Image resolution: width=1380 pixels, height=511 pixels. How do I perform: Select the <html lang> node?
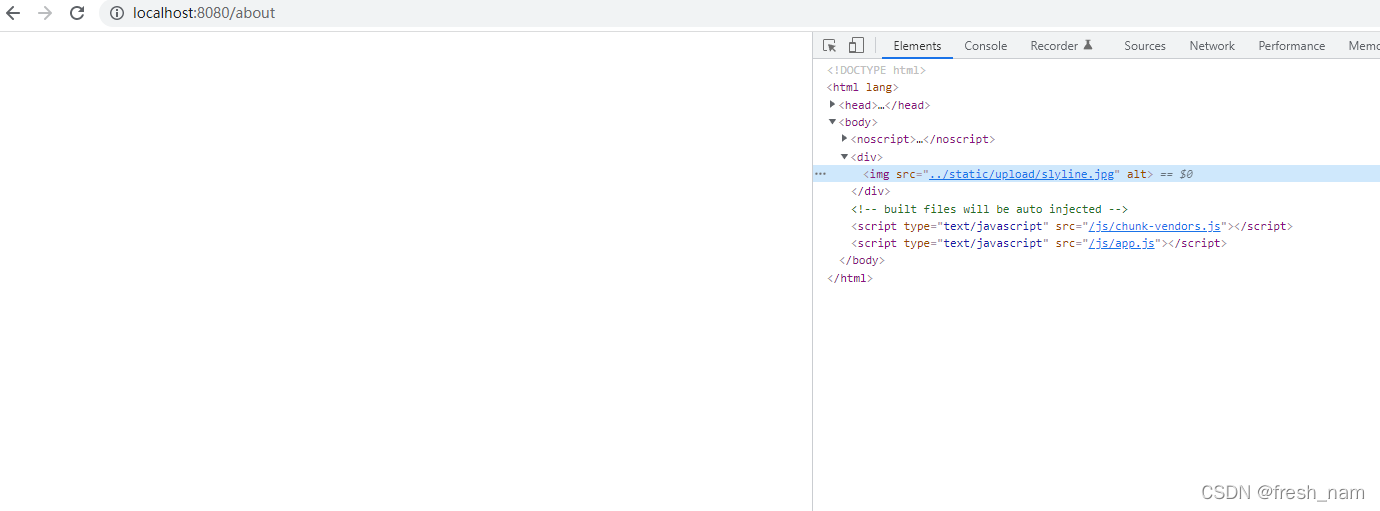point(863,87)
